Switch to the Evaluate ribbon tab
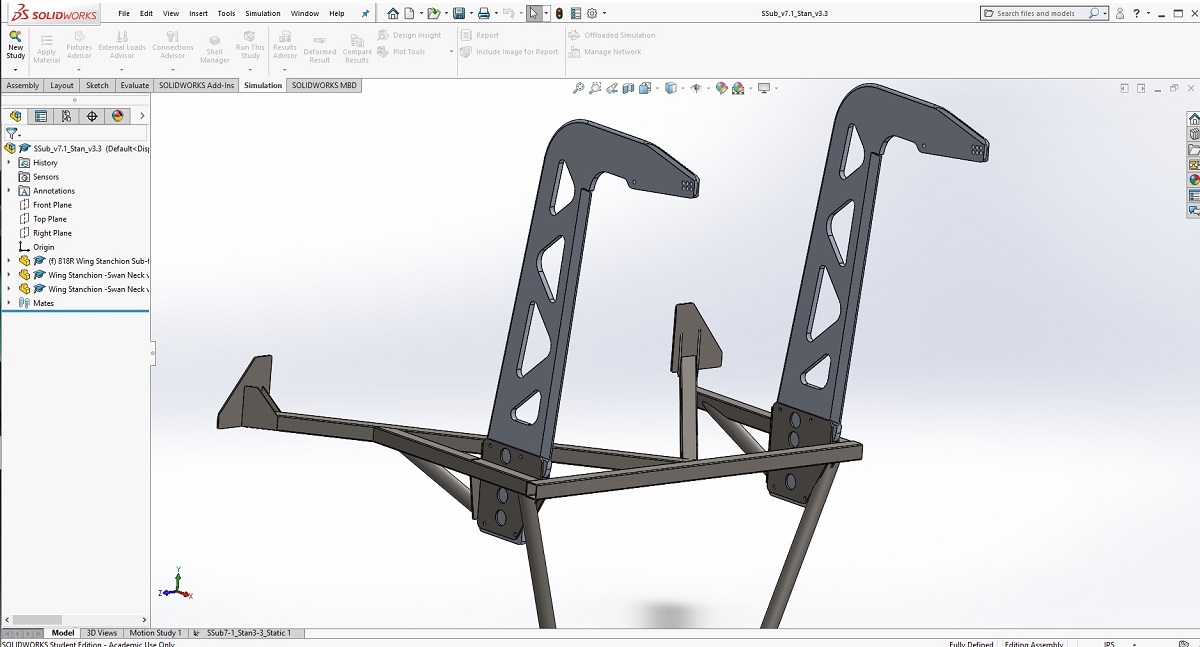1200x647 pixels. (134, 86)
